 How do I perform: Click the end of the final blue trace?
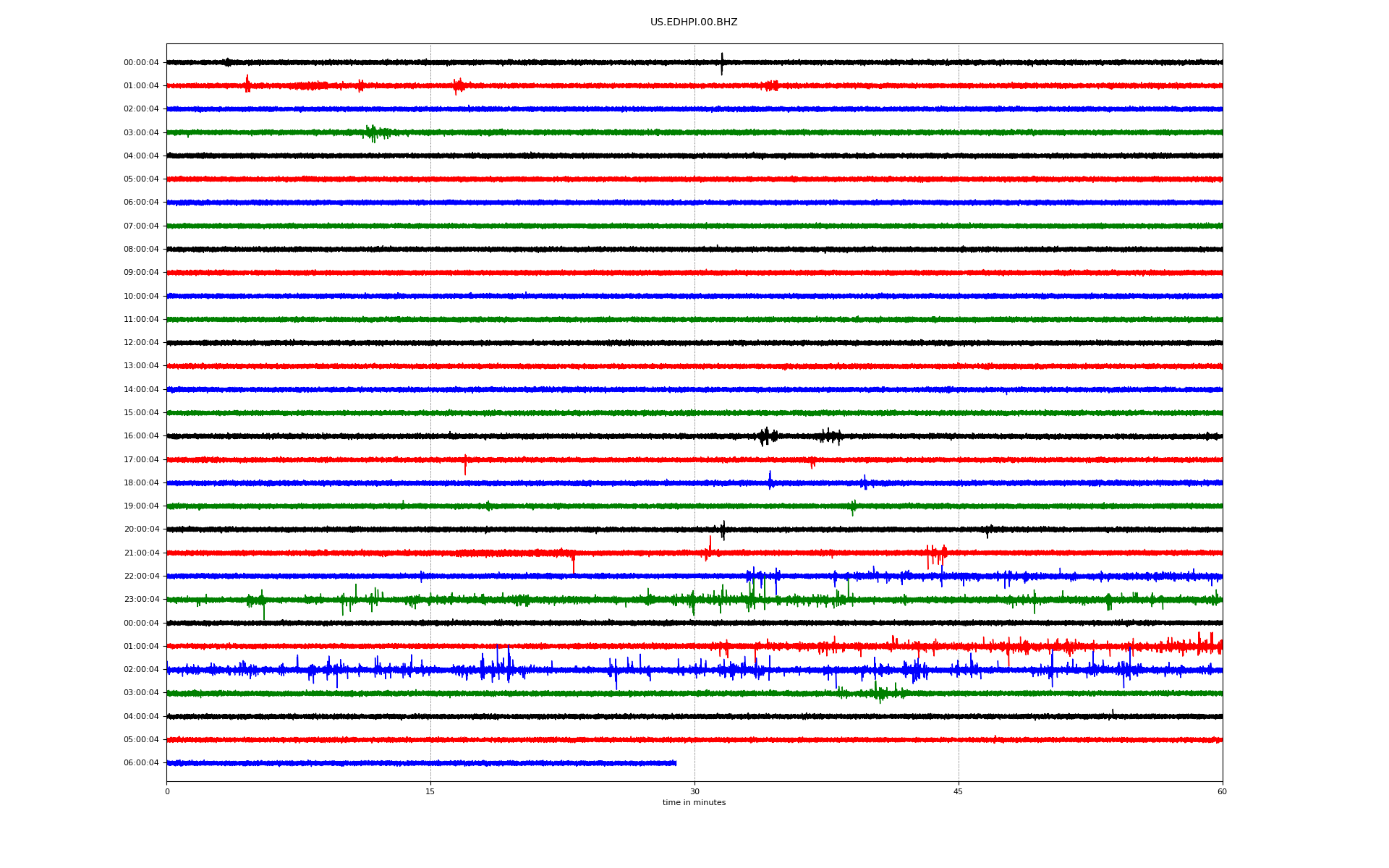[x=675, y=763]
